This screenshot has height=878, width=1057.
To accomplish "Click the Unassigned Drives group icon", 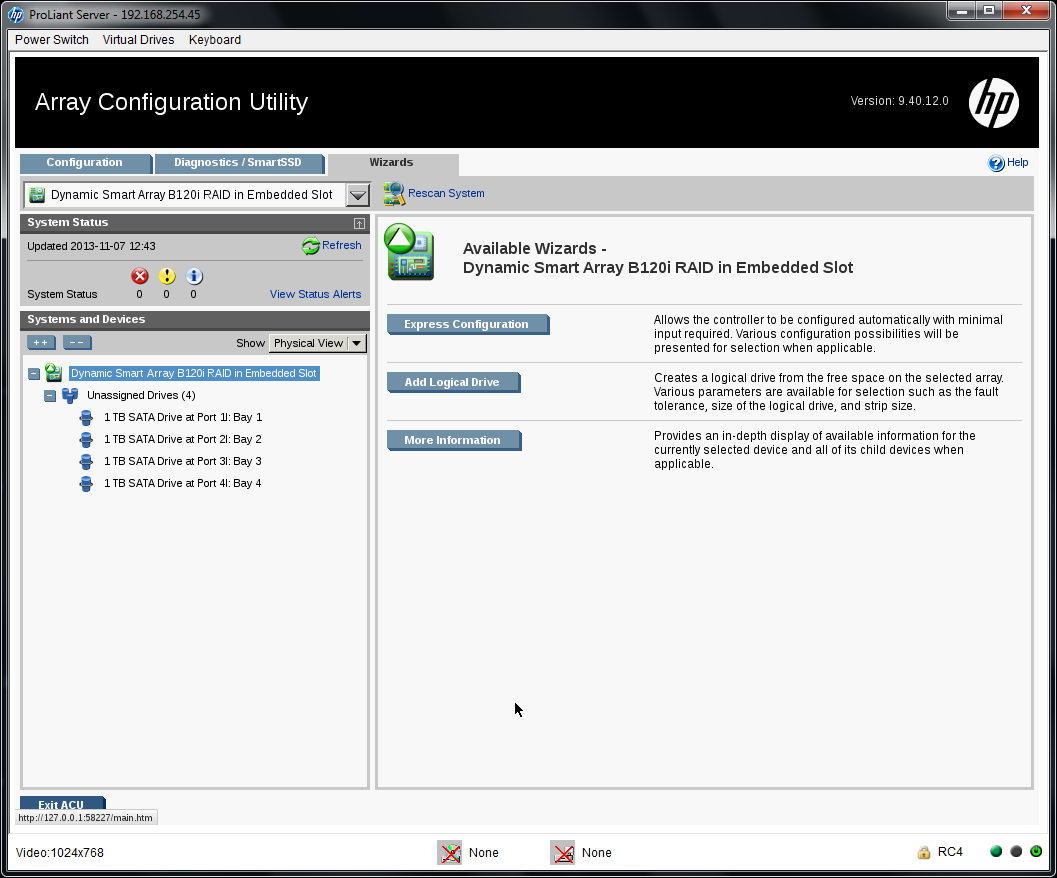I will pyautogui.click(x=70, y=395).
